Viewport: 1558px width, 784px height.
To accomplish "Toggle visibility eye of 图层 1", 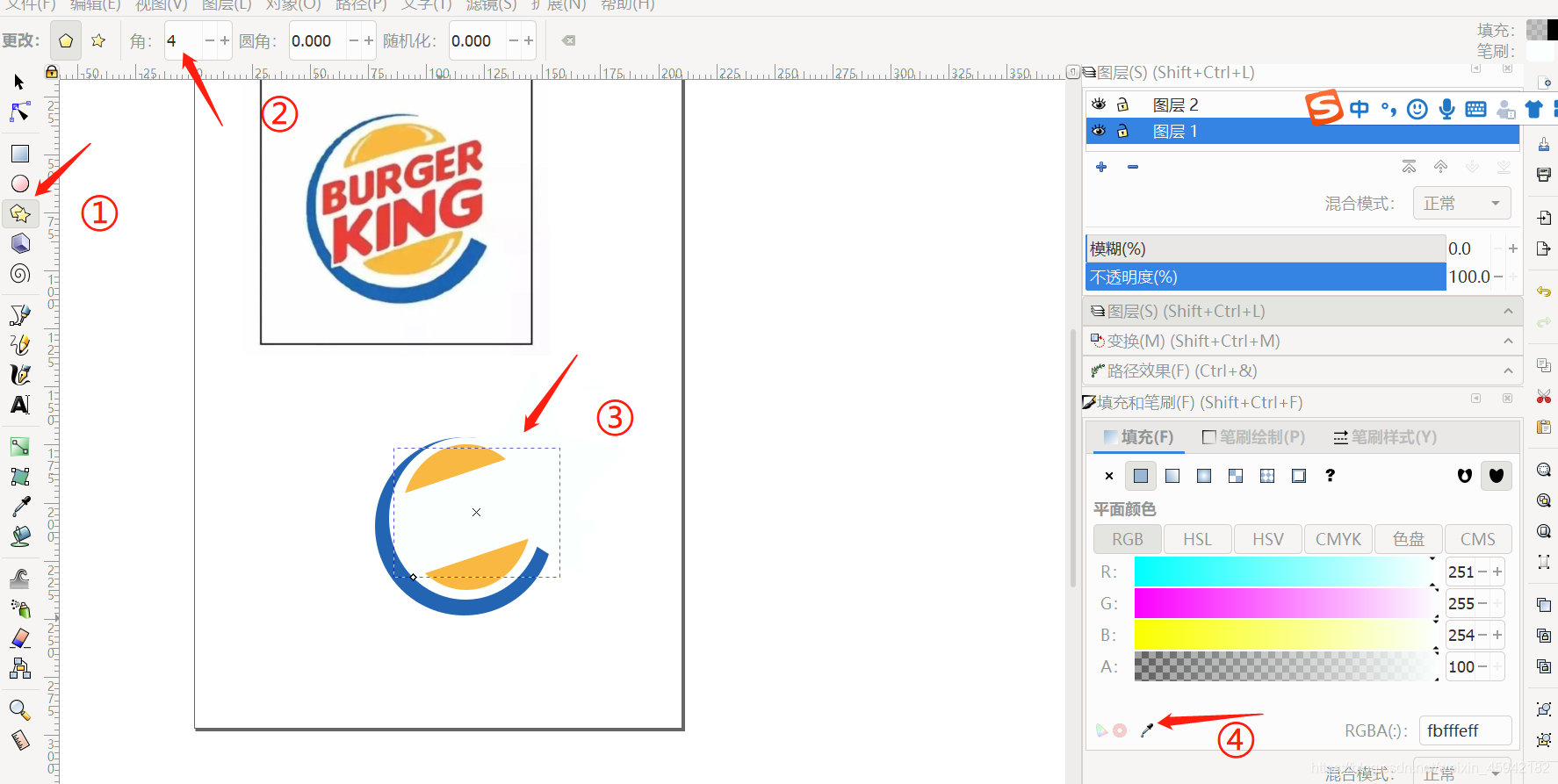I will (1099, 131).
